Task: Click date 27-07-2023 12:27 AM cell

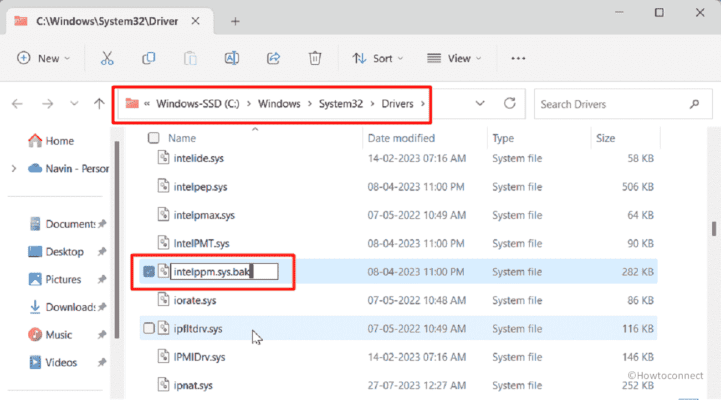Action: click(416, 385)
